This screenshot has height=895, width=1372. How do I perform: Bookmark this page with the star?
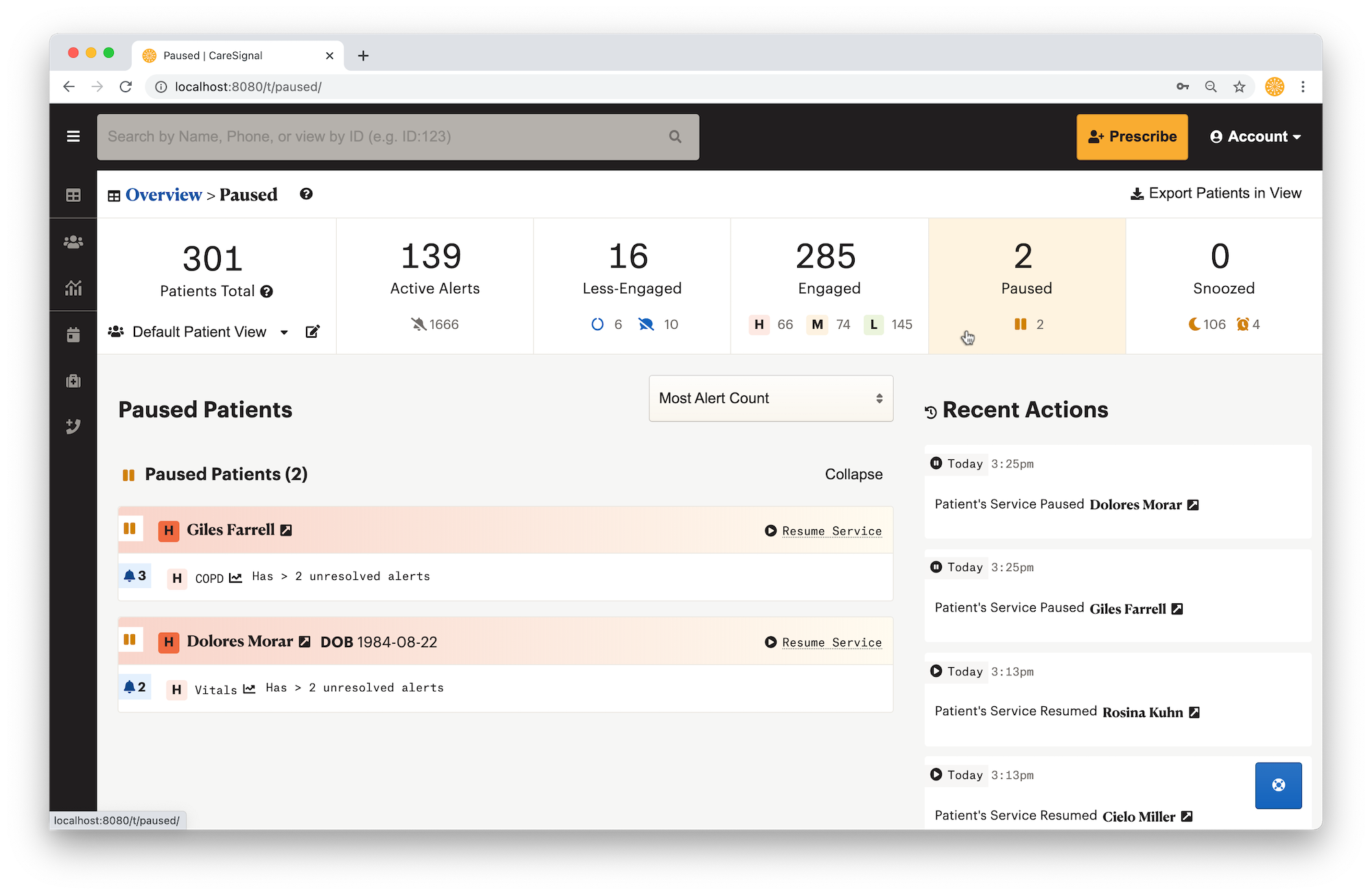pos(1239,86)
